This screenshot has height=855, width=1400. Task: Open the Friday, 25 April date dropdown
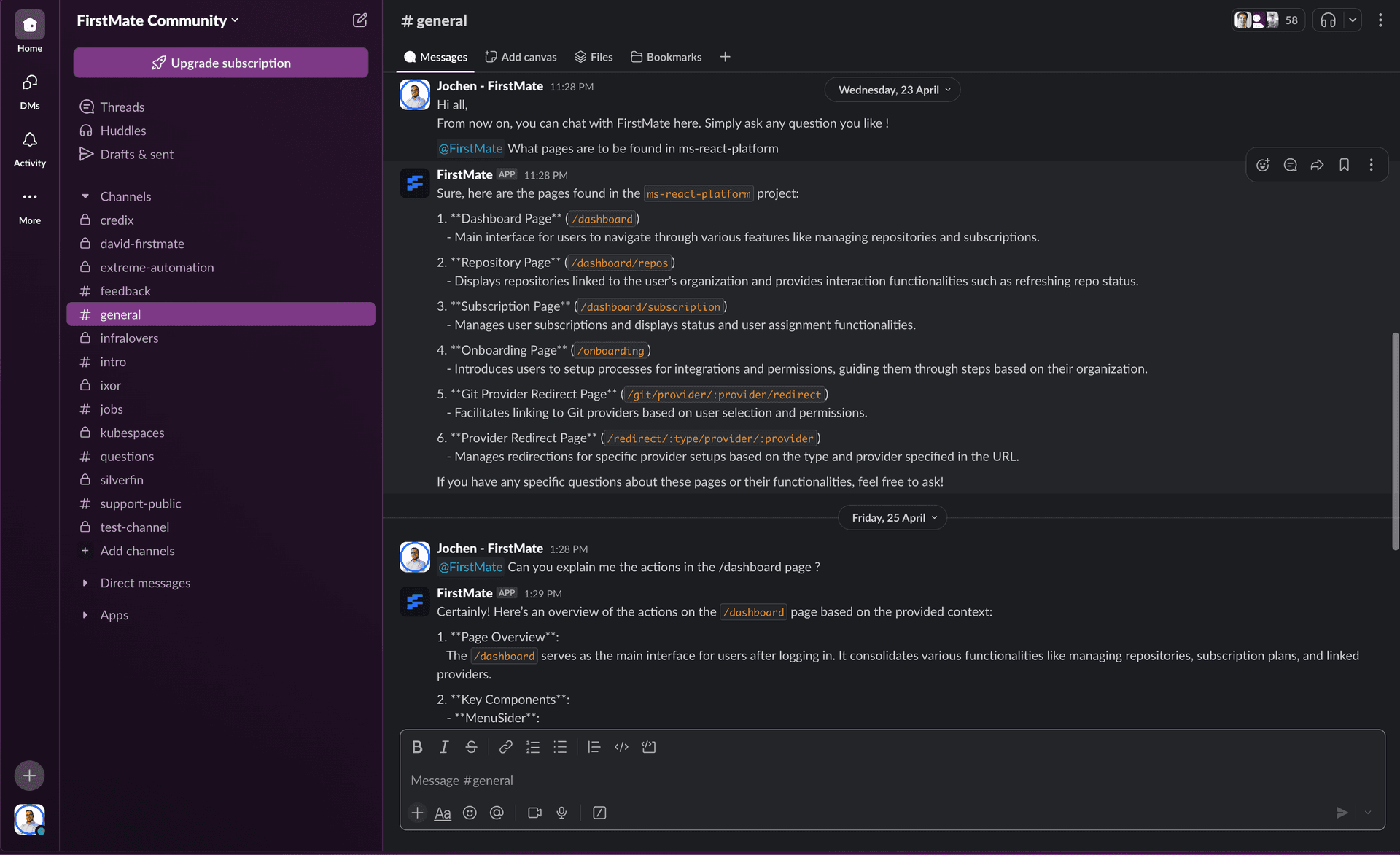(x=892, y=517)
